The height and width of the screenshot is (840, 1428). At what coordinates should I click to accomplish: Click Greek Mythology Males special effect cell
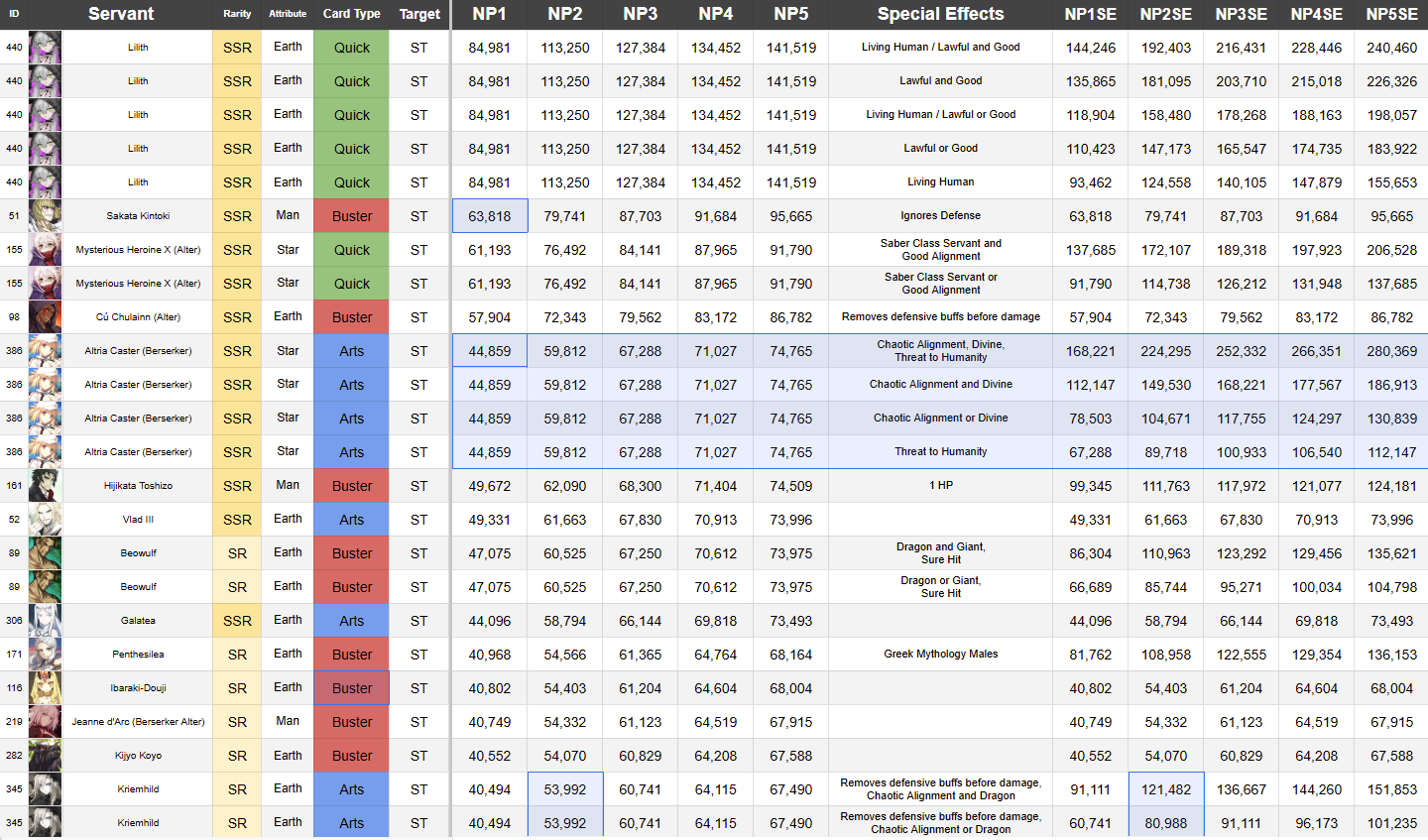pos(941,655)
